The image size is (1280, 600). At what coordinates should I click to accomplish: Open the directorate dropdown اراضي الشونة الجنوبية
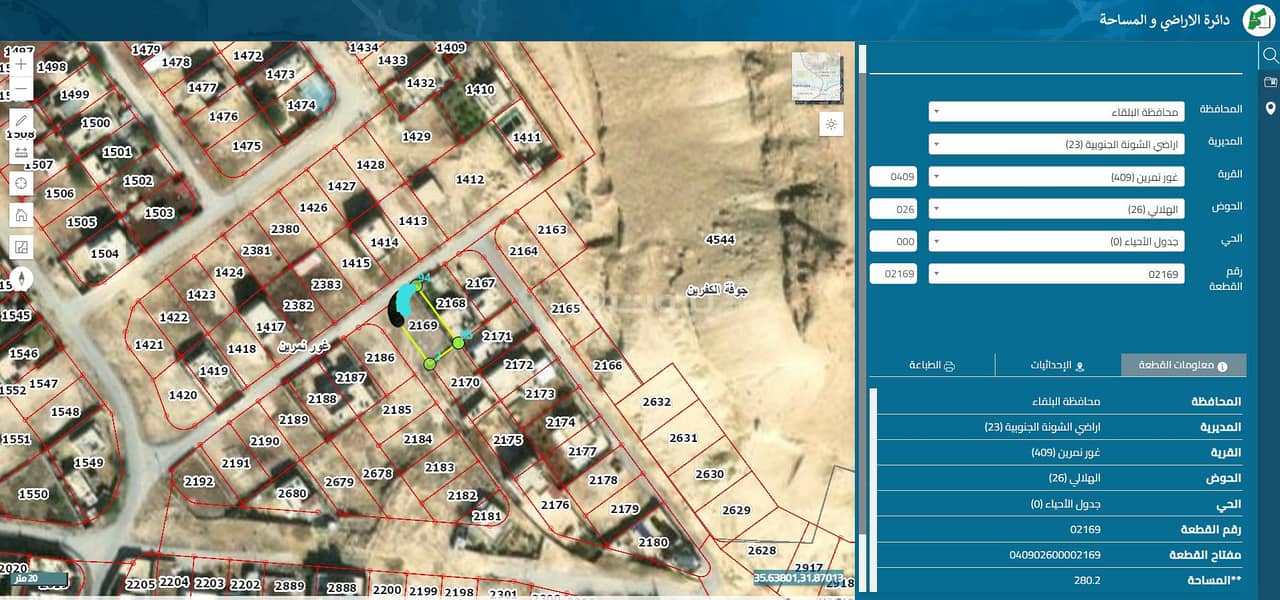pos(1056,144)
